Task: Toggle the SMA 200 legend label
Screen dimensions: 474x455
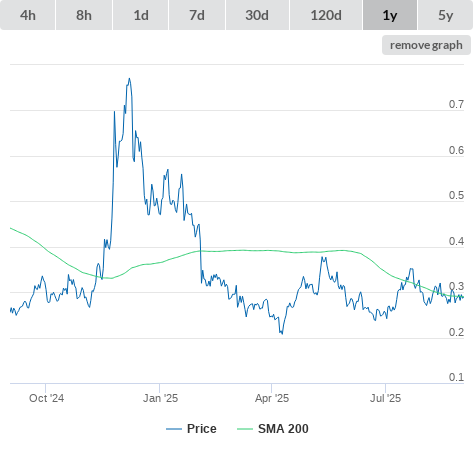Action: pyautogui.click(x=283, y=429)
